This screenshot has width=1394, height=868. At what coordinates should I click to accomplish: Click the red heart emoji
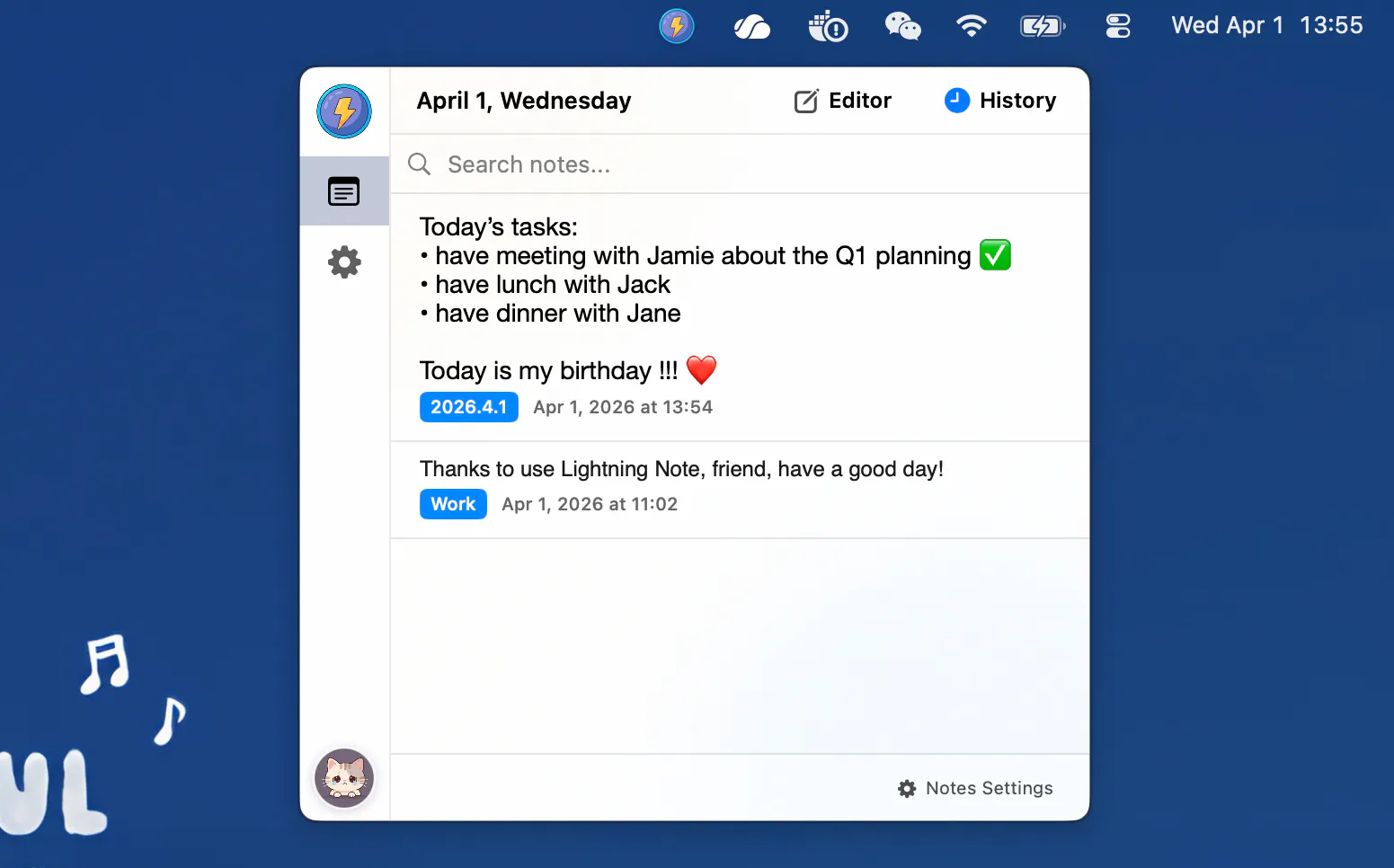pyautogui.click(x=701, y=370)
